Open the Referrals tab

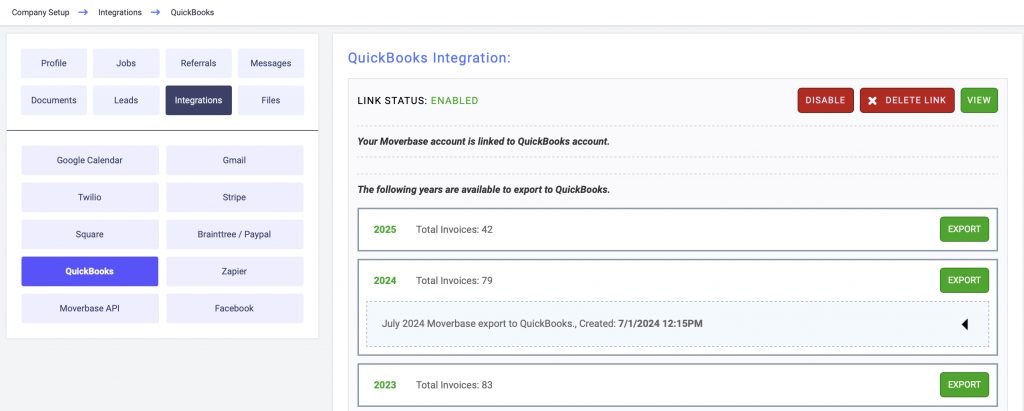(198, 63)
